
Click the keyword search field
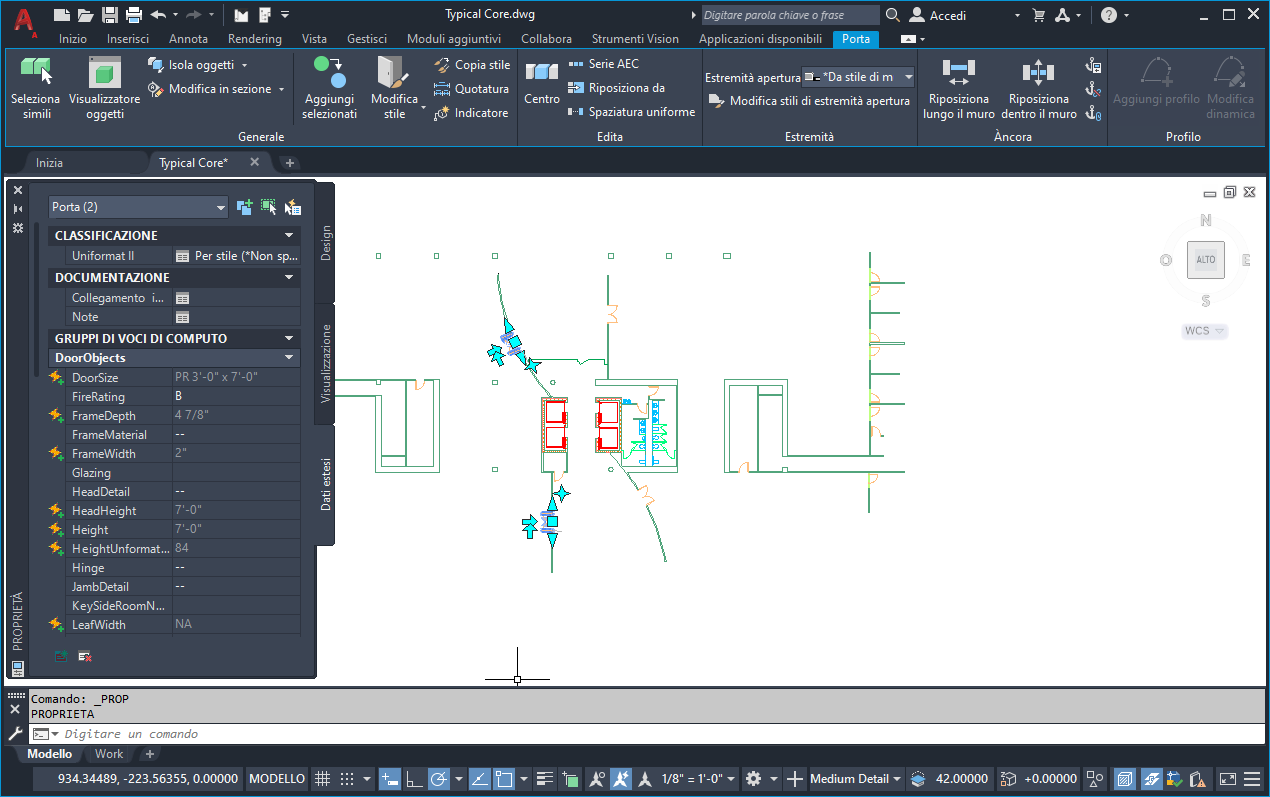pos(790,15)
